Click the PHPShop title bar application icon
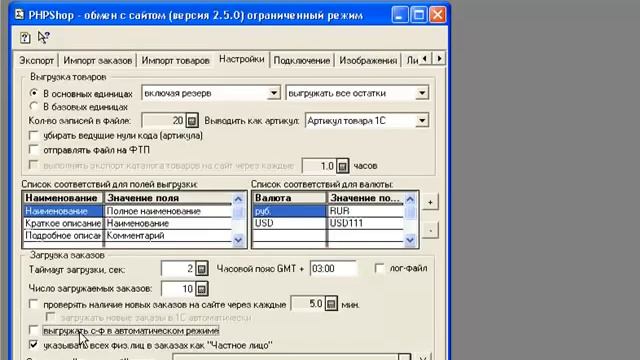Viewport: 640px width, 360px height. (19, 15)
